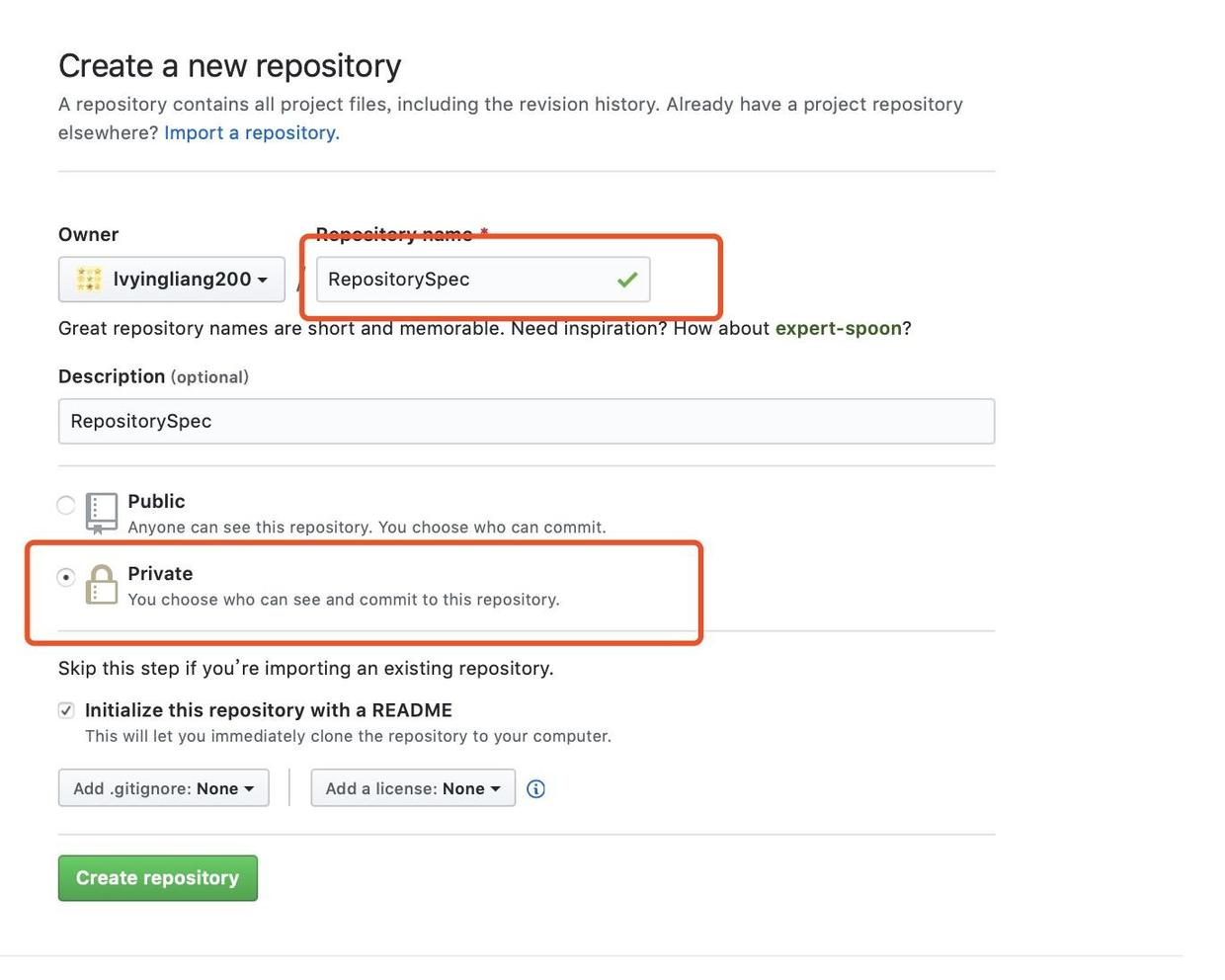Select the Private radio button
Viewport: 1225px width, 980px height.
click(x=66, y=577)
